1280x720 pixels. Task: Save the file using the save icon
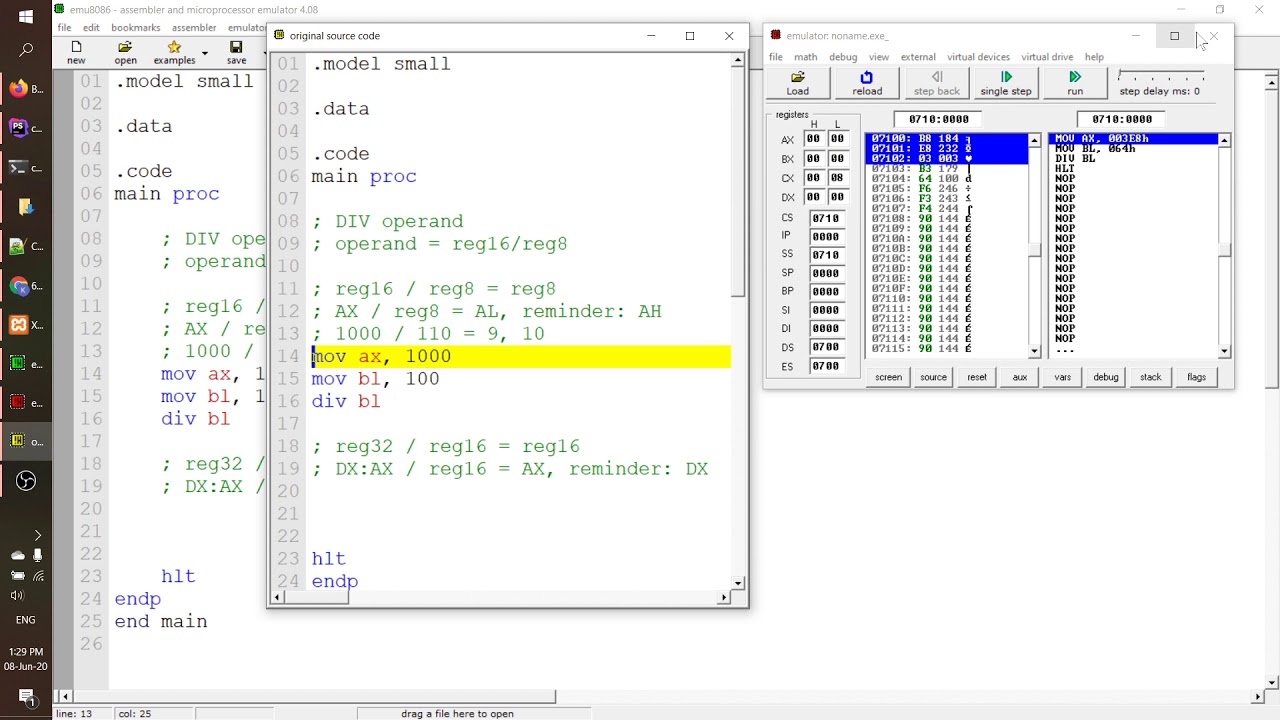(x=236, y=48)
